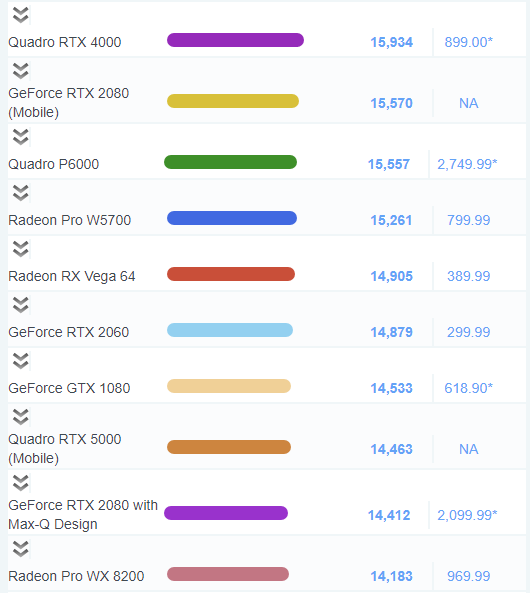The image size is (530, 593).
Task: Select the 15,557 score for Quadro P6000
Action: click(389, 164)
